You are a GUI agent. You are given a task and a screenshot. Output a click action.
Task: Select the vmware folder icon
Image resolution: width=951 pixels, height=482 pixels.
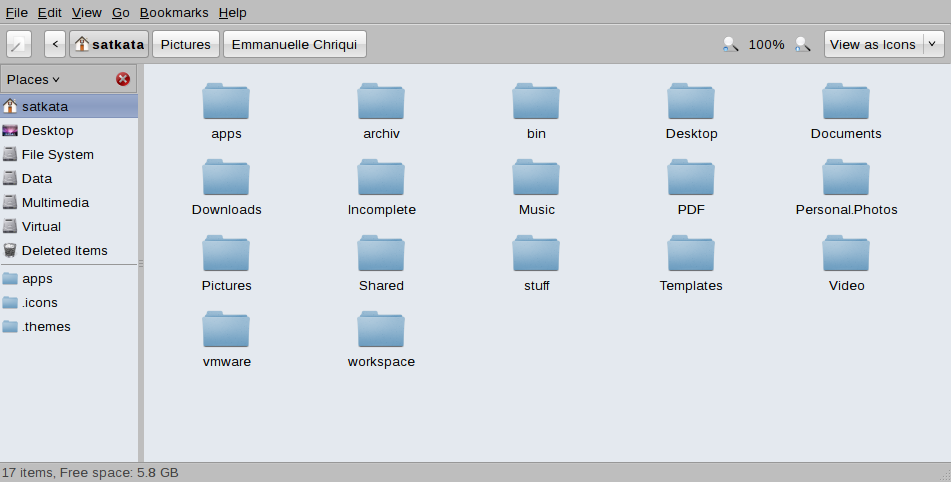(226, 329)
